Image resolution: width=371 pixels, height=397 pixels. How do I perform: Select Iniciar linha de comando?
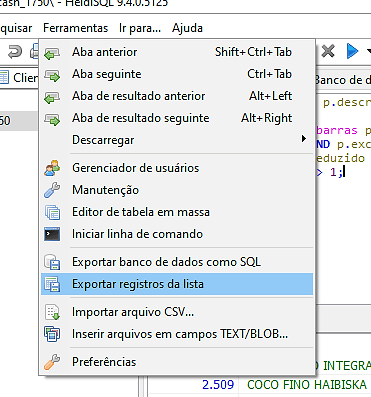pos(177,234)
